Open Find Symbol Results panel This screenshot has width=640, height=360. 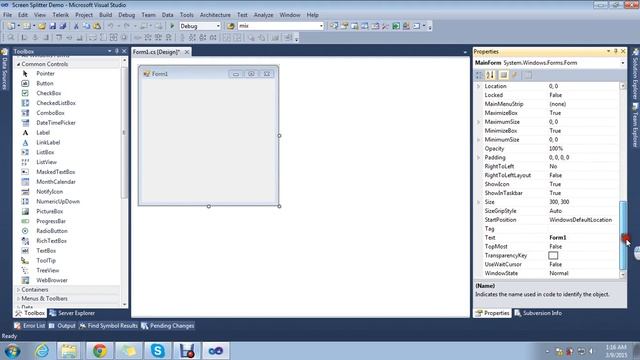pos(109,326)
